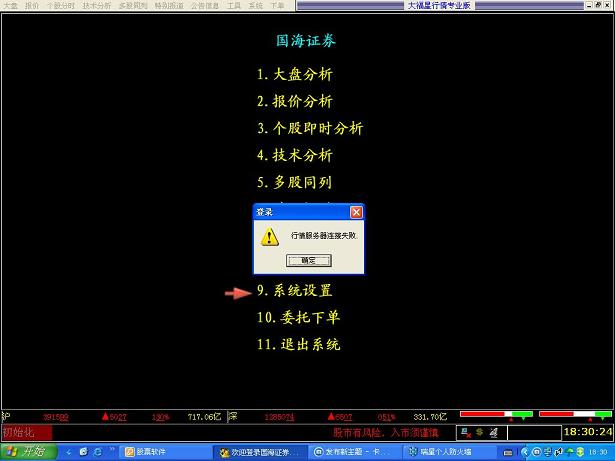Switch to the 发布新主题 taskbar window
The width and height of the screenshot is (615, 461).
[x=355, y=452]
